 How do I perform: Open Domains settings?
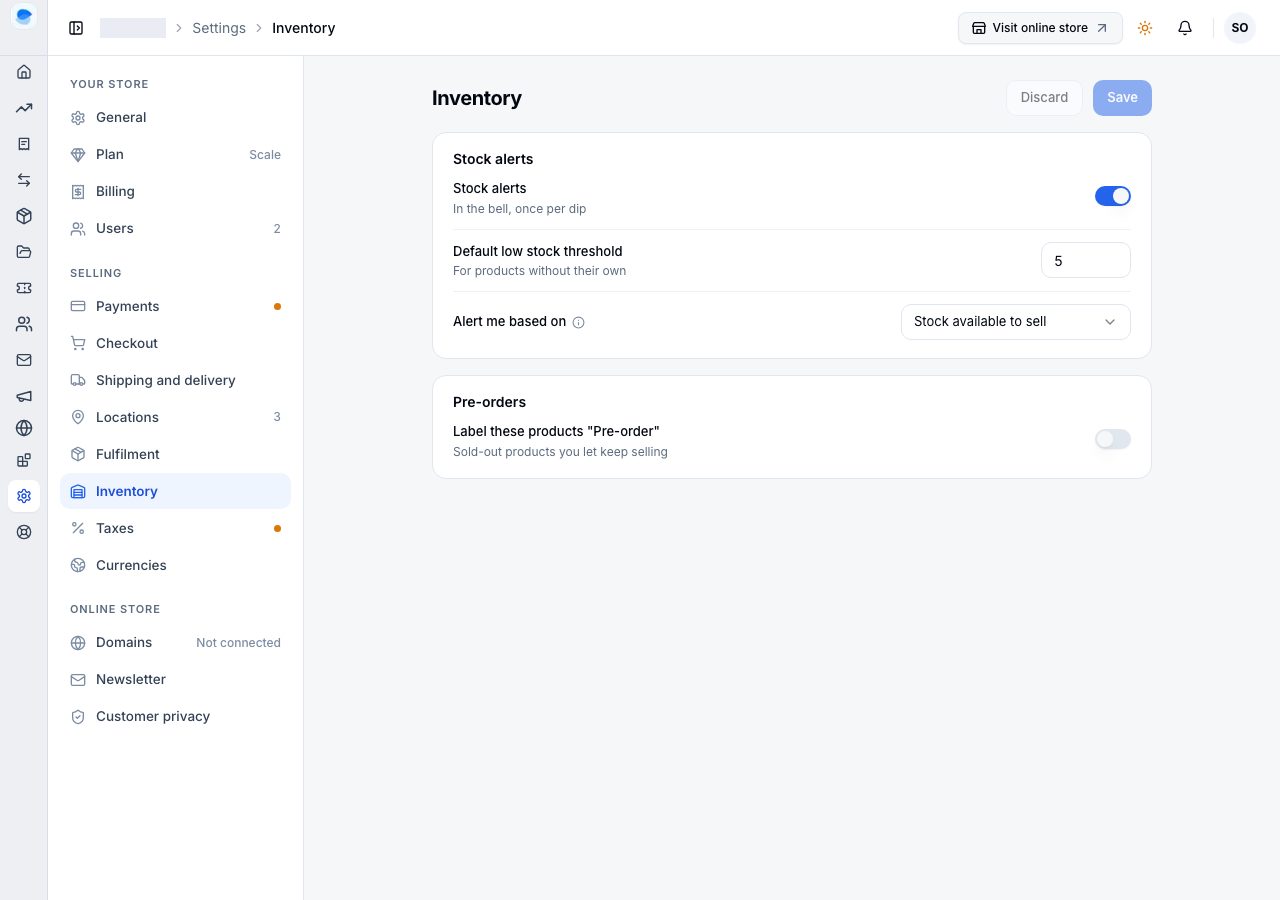175,642
